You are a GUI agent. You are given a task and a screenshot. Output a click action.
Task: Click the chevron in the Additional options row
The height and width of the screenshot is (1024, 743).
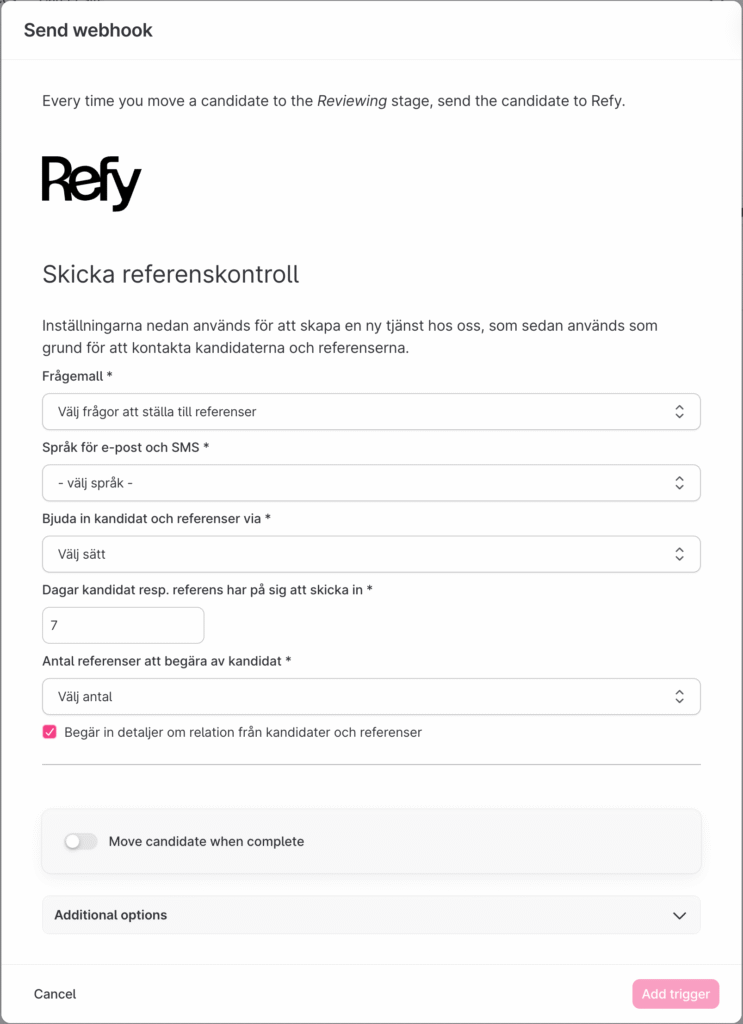[680, 915]
